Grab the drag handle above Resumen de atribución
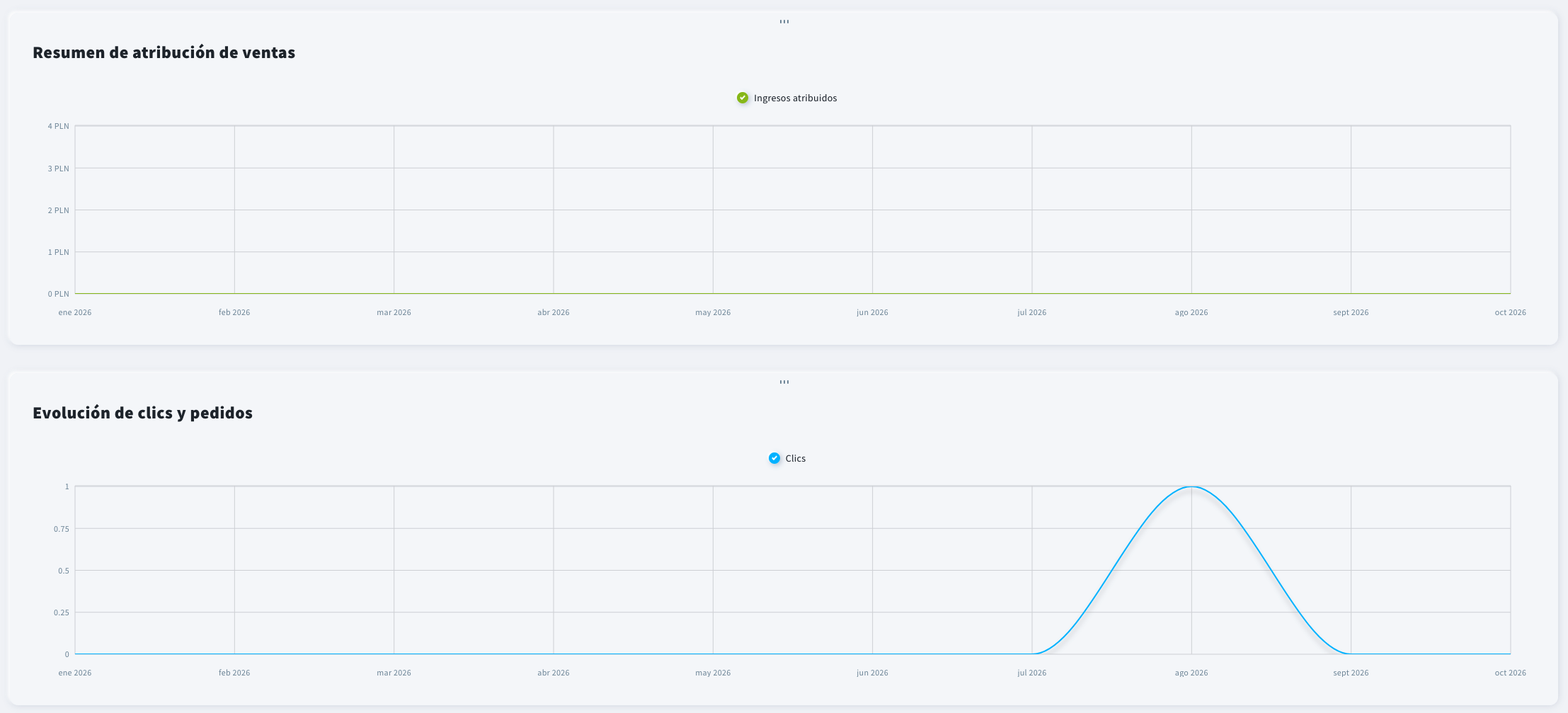The height and width of the screenshot is (713, 1568). 784,22
